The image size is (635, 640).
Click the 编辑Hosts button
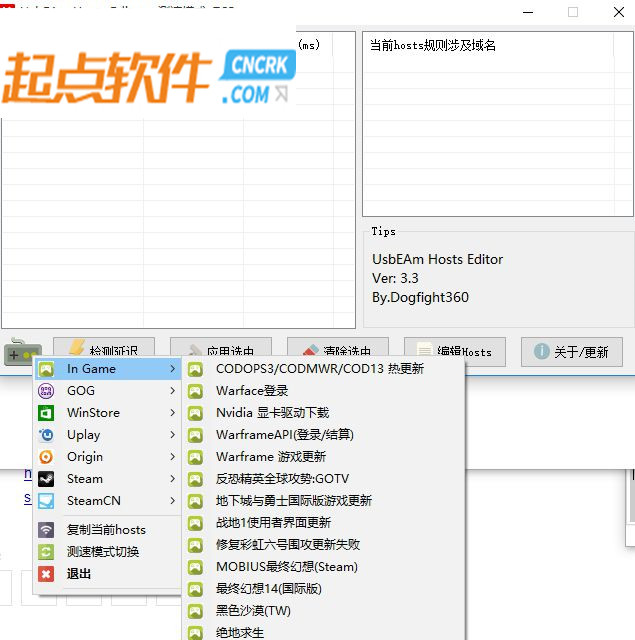455,351
